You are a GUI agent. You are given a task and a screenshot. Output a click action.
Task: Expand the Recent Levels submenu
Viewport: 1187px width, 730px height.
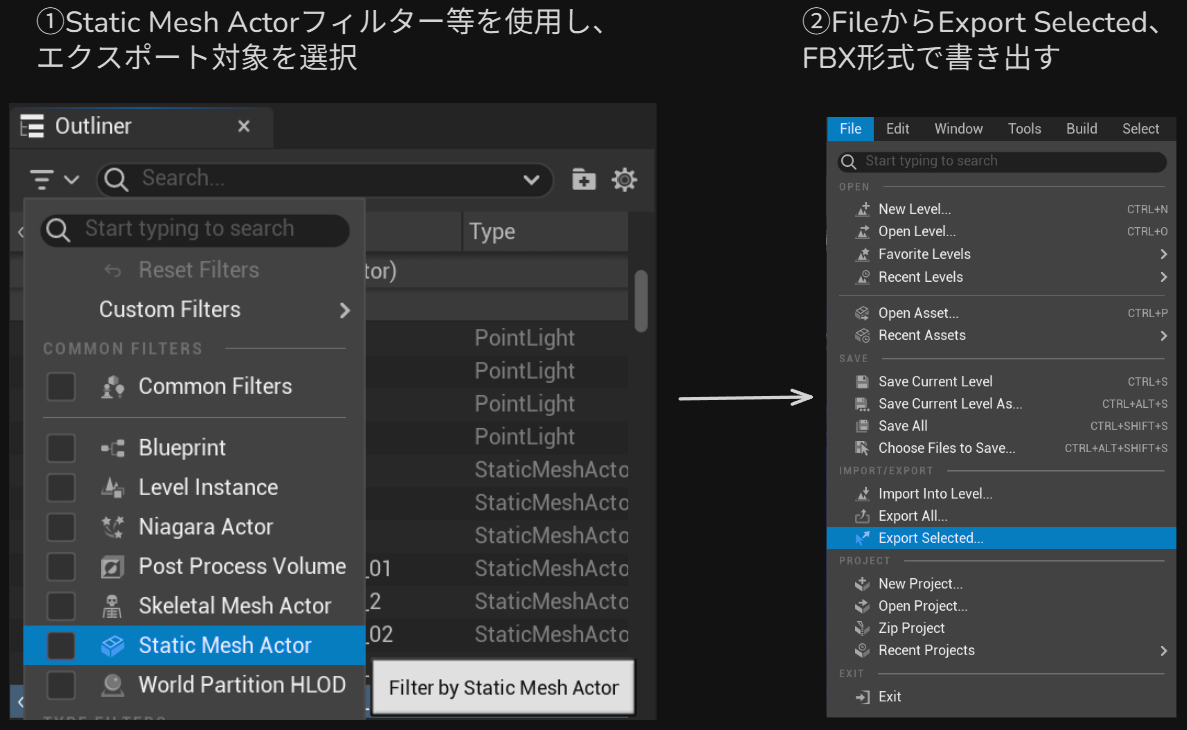[x=1163, y=277]
